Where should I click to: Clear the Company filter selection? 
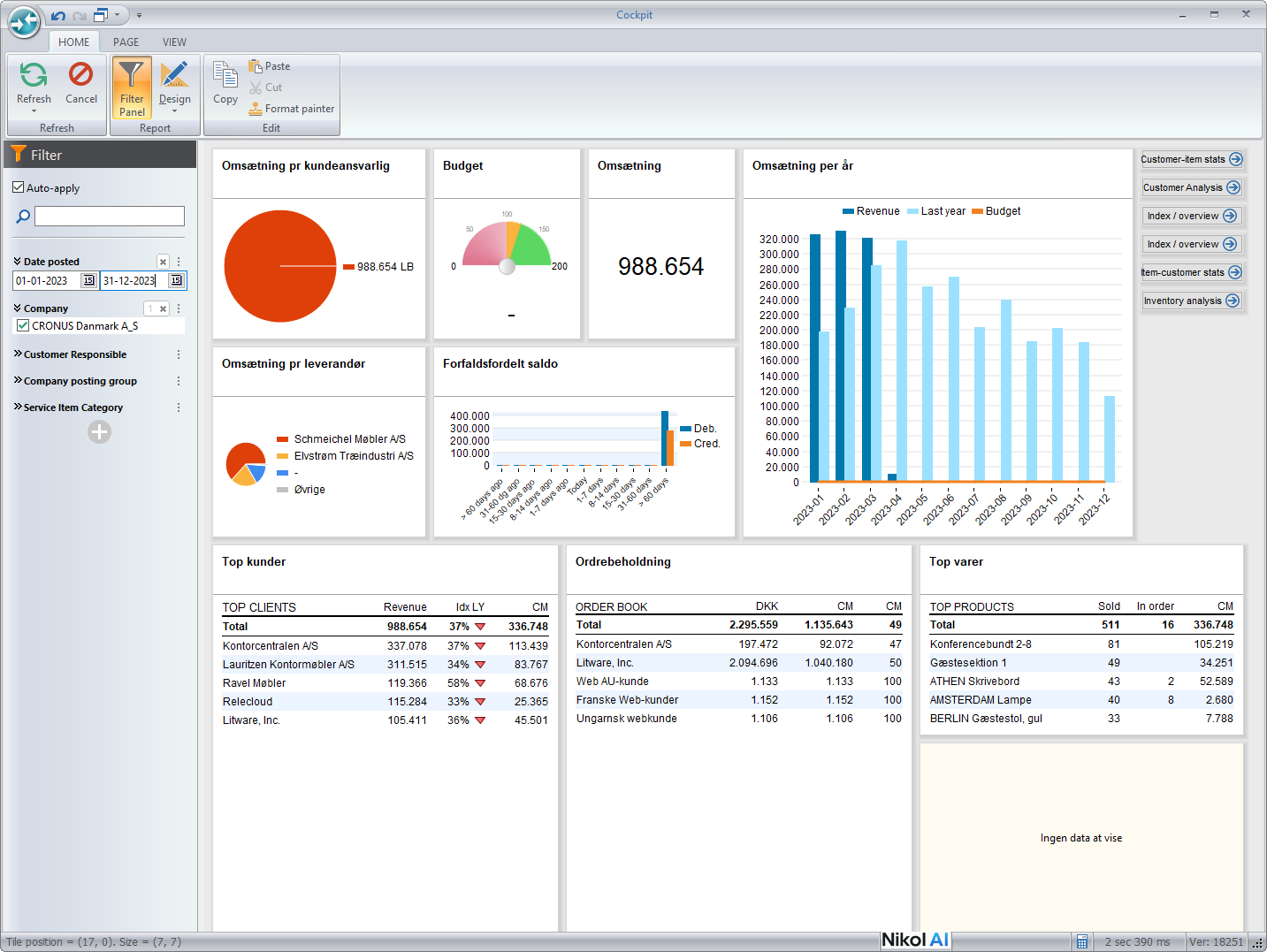(x=163, y=308)
